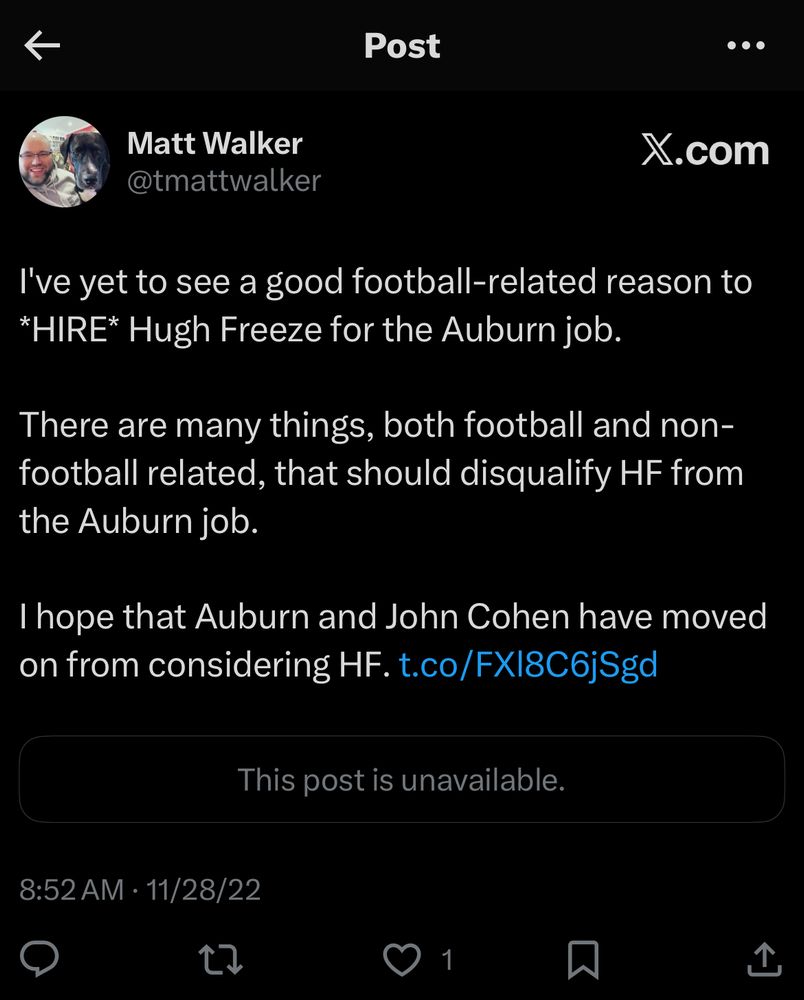
Task: Open the three-dot more options menu
Action: click(x=746, y=46)
